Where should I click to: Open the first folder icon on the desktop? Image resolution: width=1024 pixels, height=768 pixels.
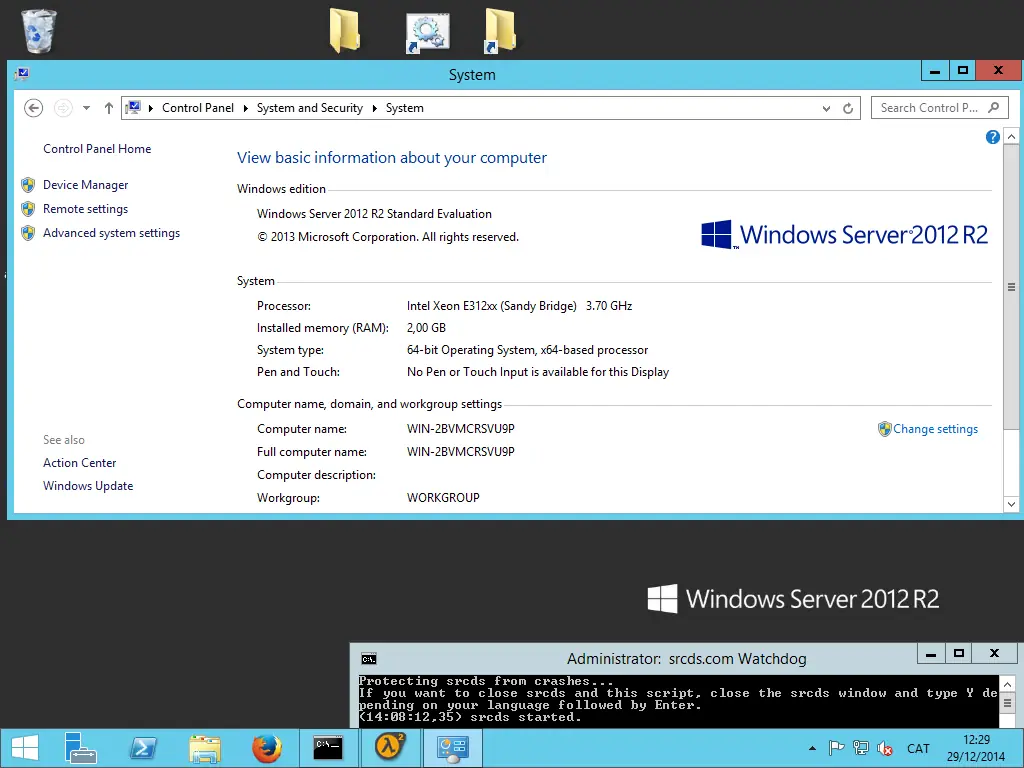click(x=345, y=30)
